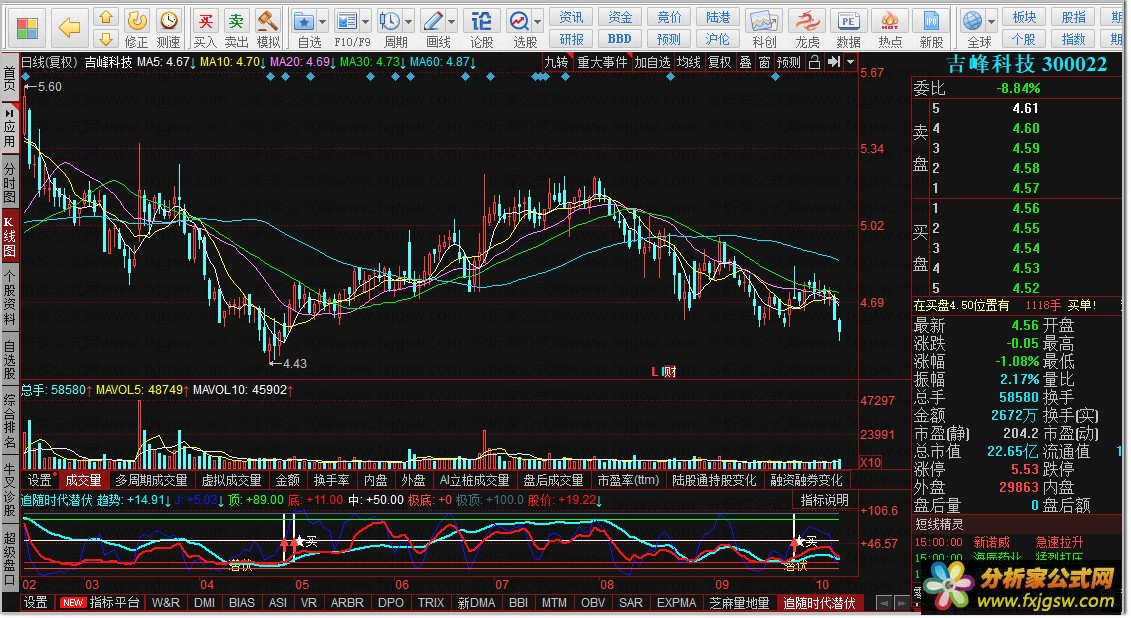Open the 论股 discussion icon

tap(481, 29)
